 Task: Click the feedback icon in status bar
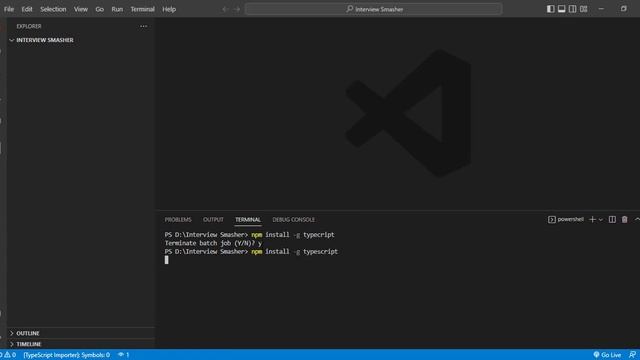[632, 355]
